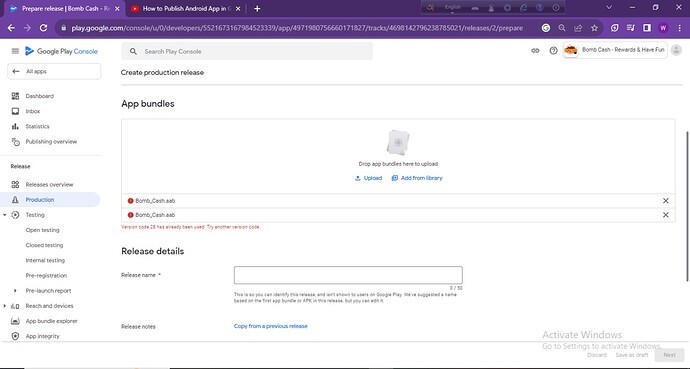This screenshot has width=690, height=369.
Task: Click the Release name input field
Action: pos(348,275)
